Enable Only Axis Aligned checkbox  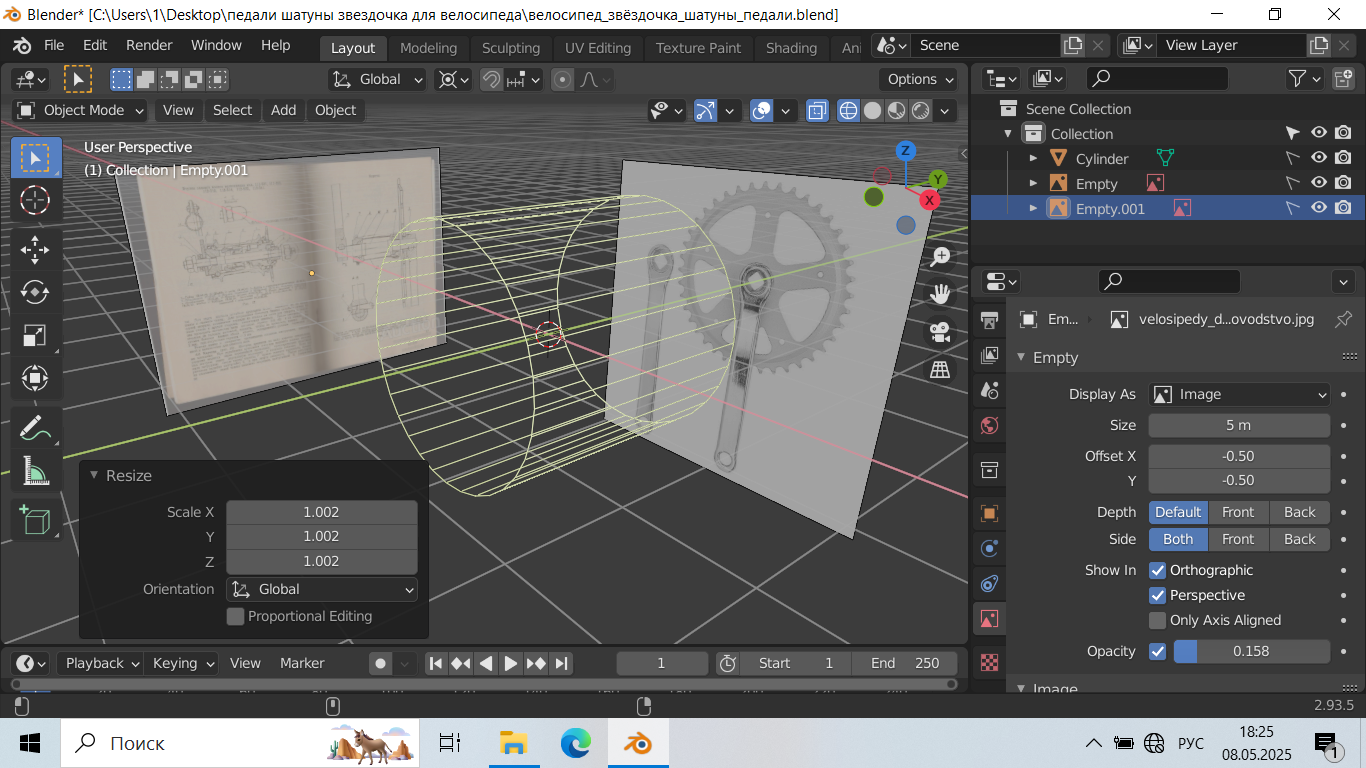(1158, 620)
